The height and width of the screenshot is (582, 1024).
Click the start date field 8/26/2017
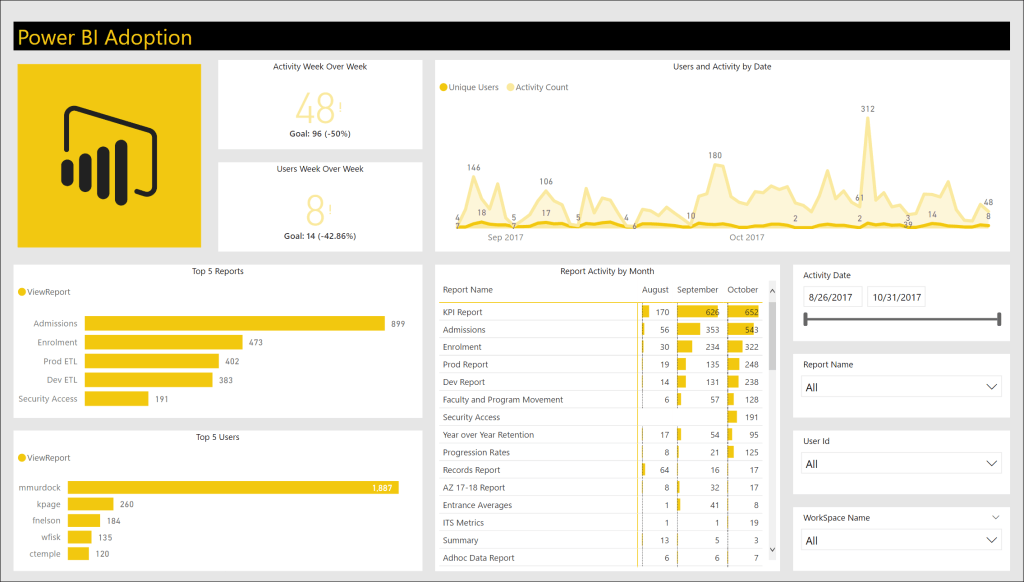832,297
